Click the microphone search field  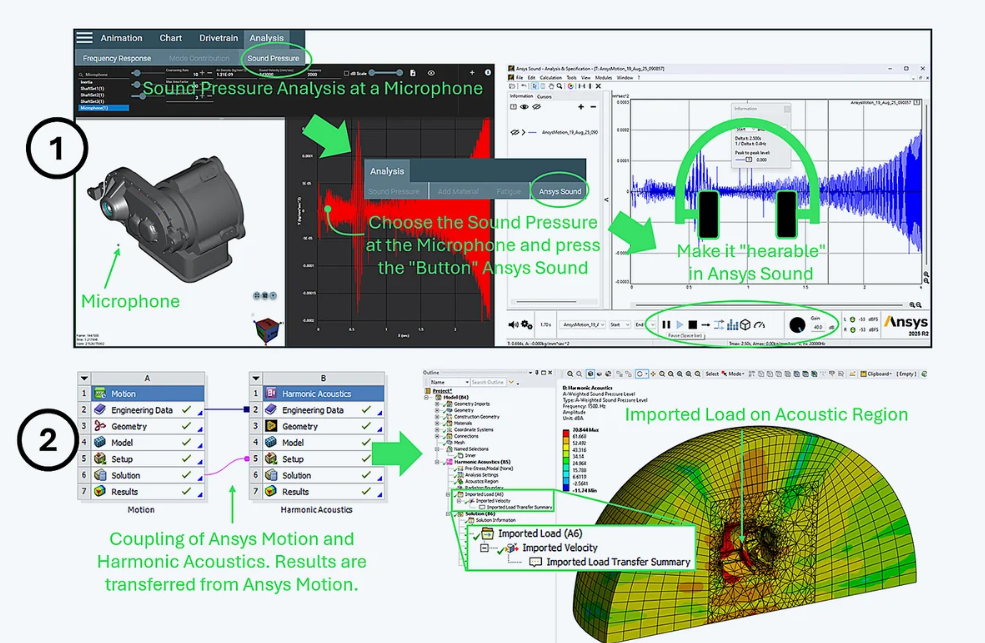click(x=104, y=74)
